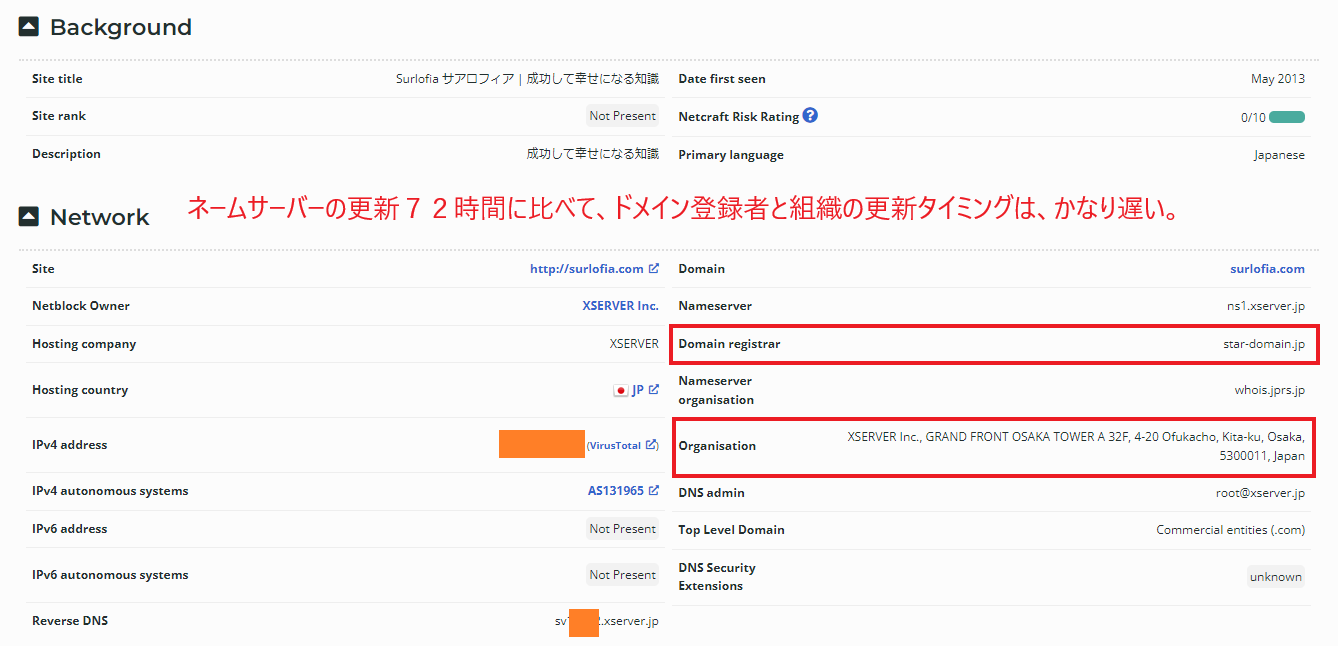Click external link icon next to JP
1338x646 pixels.
[654, 390]
